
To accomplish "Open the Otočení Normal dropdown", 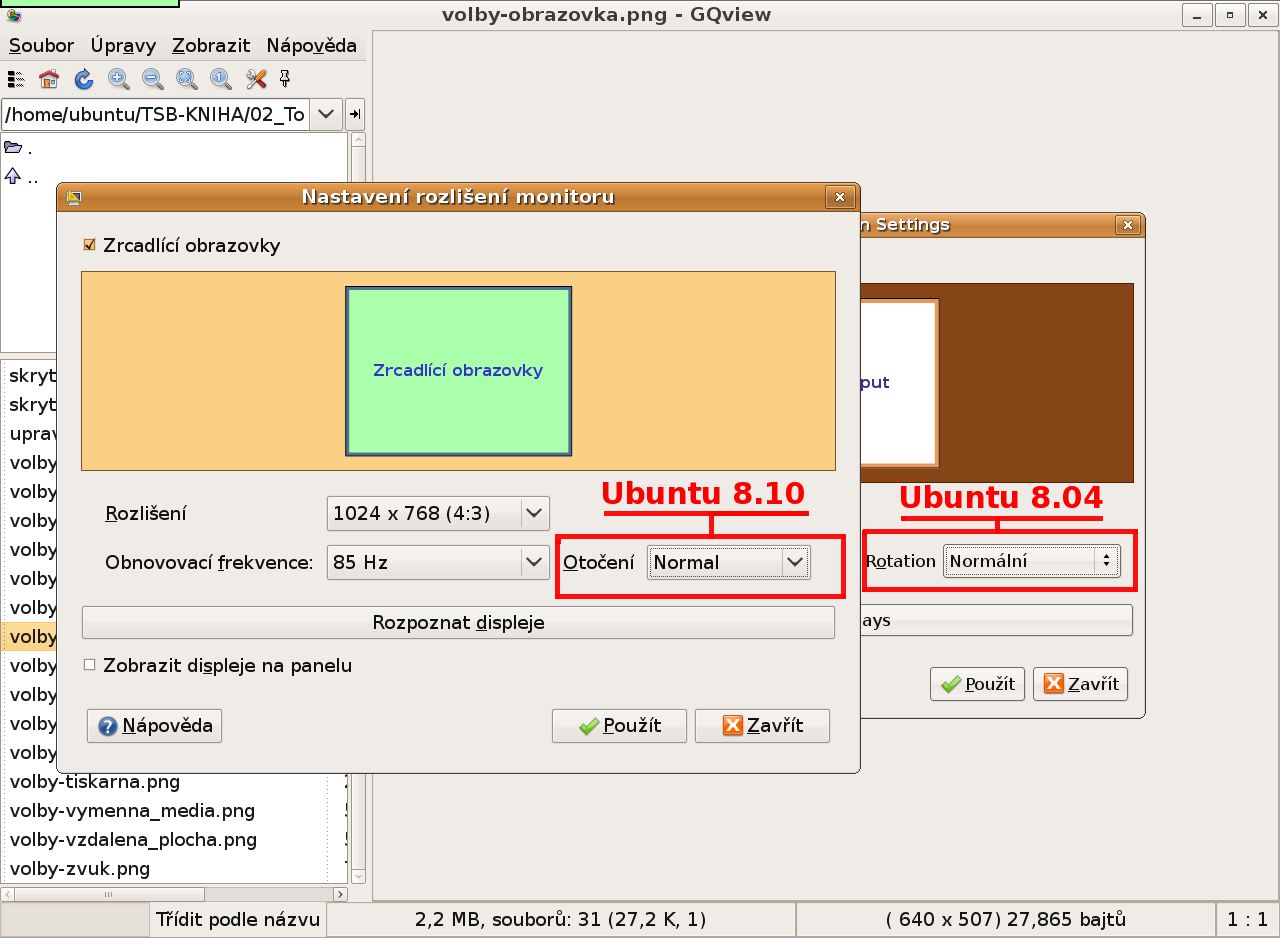I will [728, 562].
